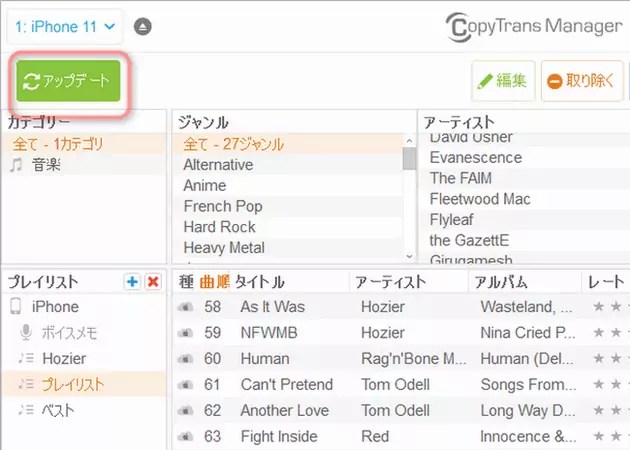The height and width of the screenshot is (450, 630).
Task: Sort by アーティスト column in track list
Action: (x=391, y=282)
